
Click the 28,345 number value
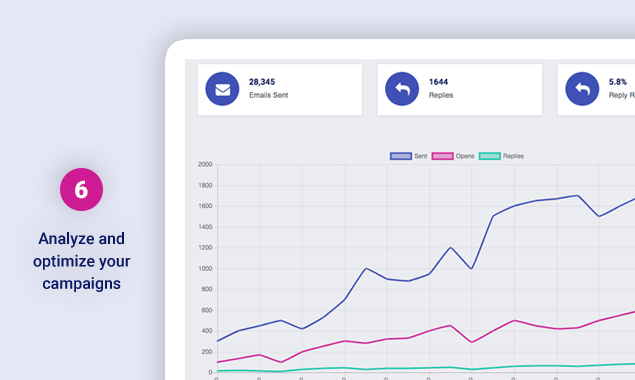point(262,82)
